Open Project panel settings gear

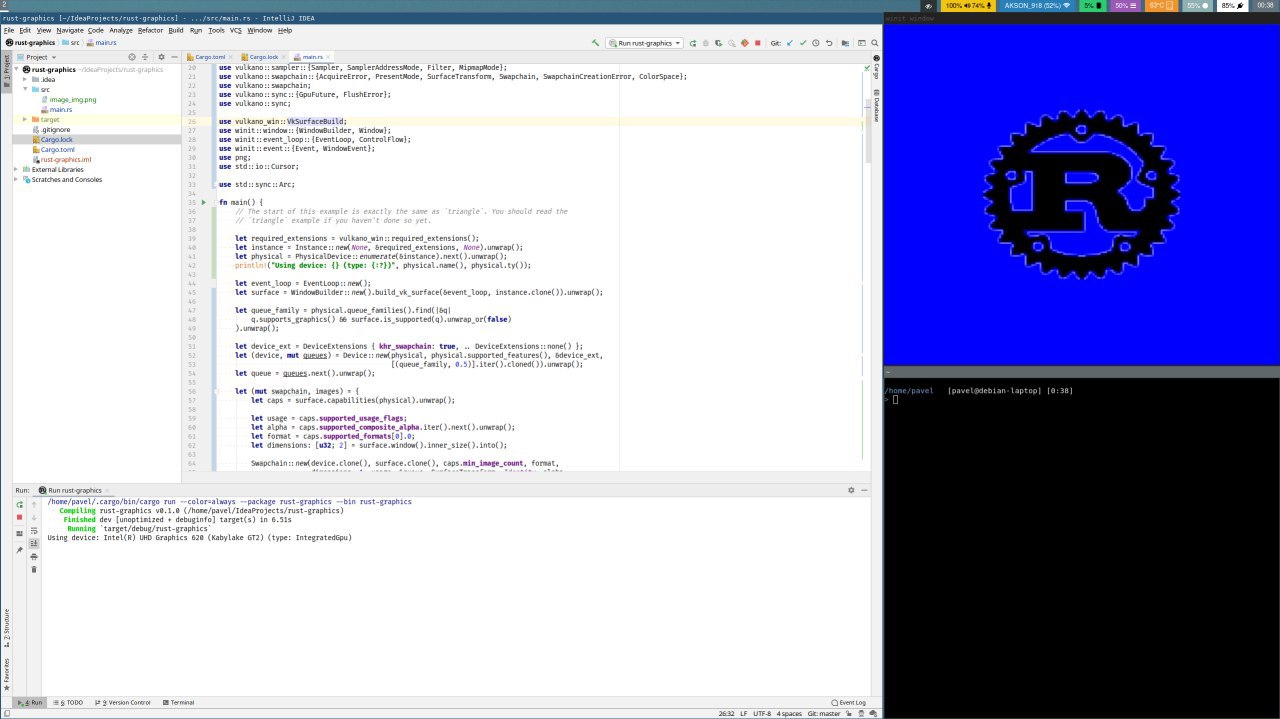[x=161, y=57]
